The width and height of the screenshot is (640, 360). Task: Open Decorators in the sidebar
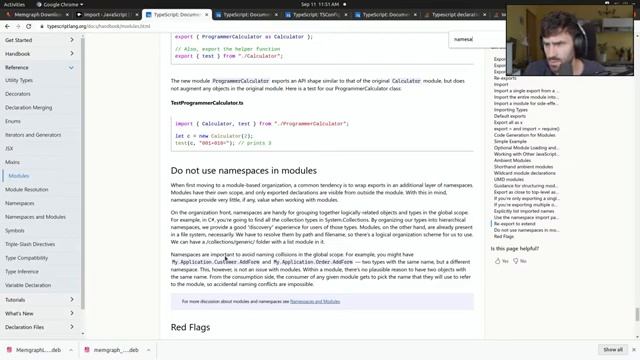(18, 94)
